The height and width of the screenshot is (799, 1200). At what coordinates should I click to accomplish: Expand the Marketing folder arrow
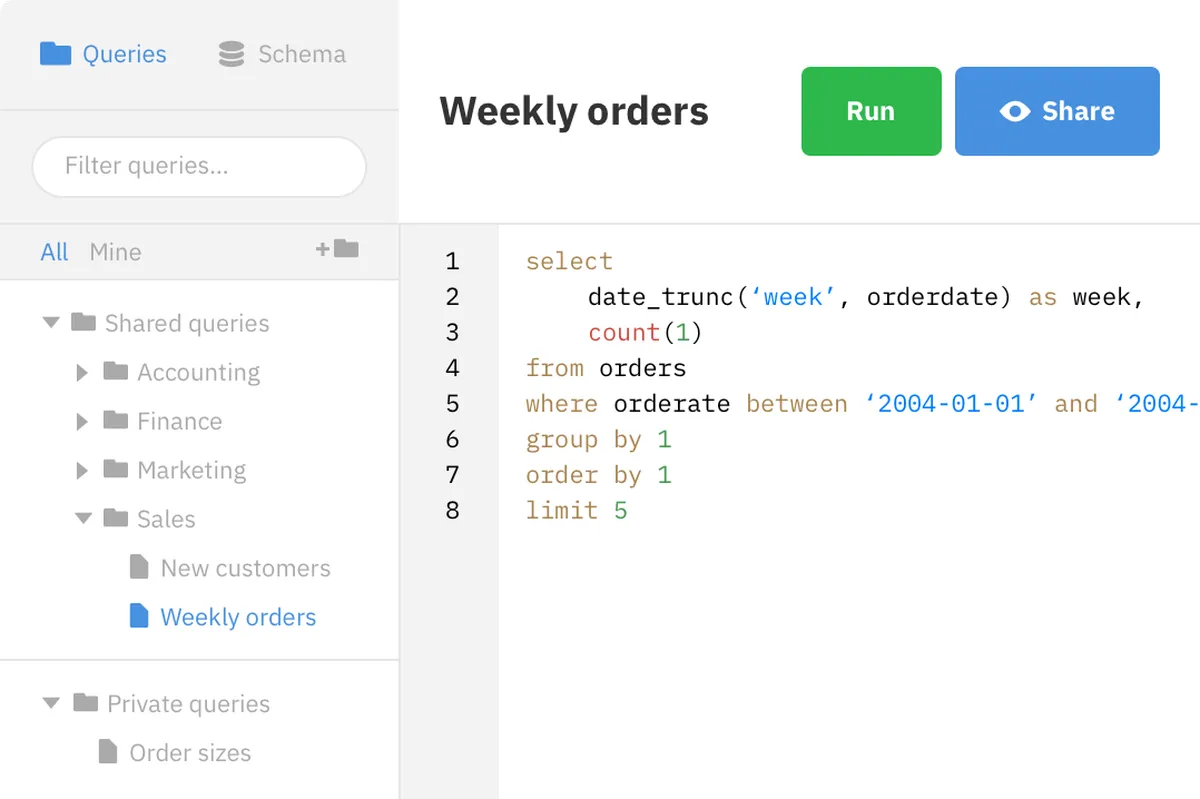tap(82, 471)
